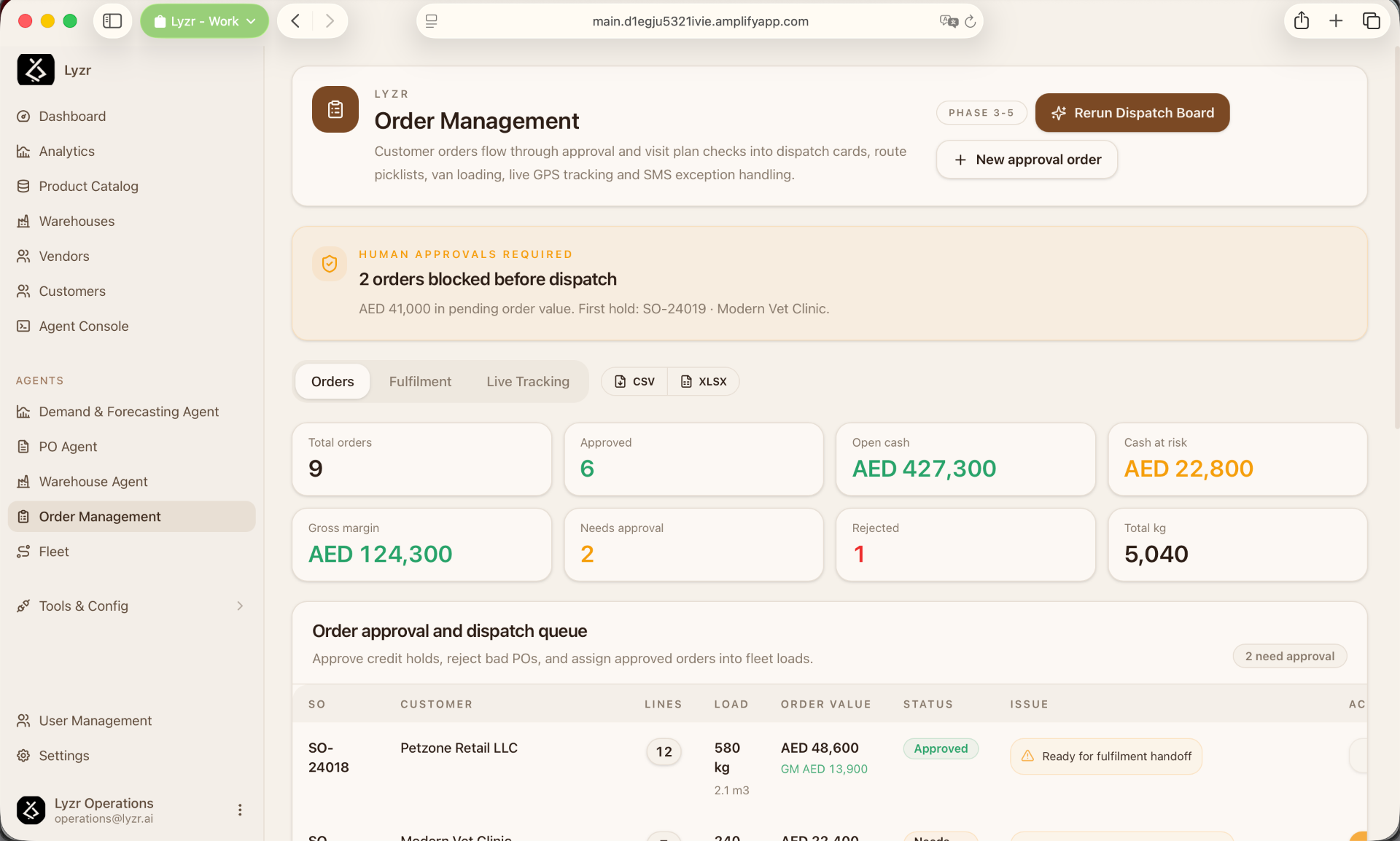Image resolution: width=1400 pixels, height=841 pixels.
Task: Click the GM AED 13,900 text
Action: click(824, 769)
